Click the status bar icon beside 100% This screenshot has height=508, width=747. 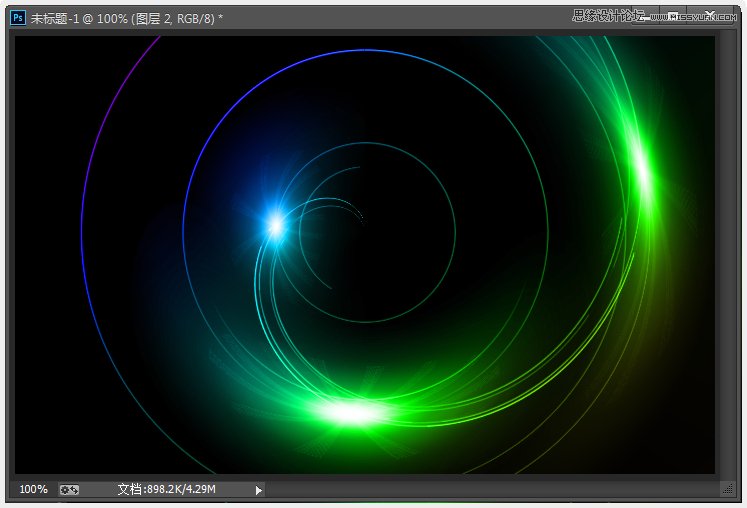[69, 489]
